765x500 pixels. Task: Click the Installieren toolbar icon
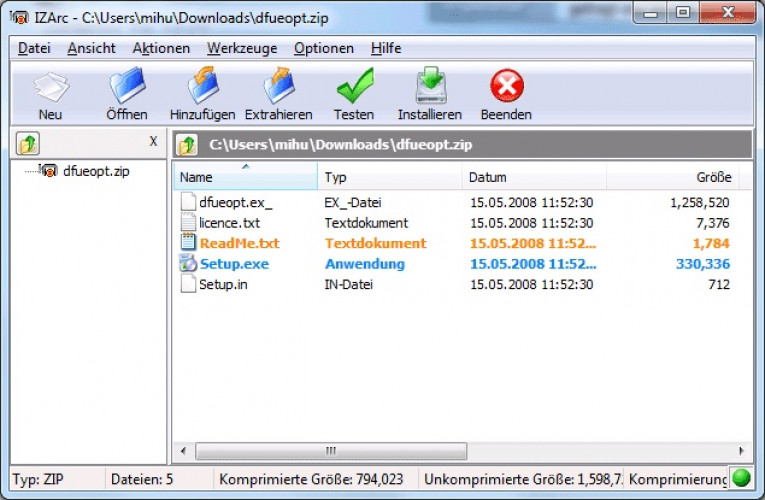430,86
